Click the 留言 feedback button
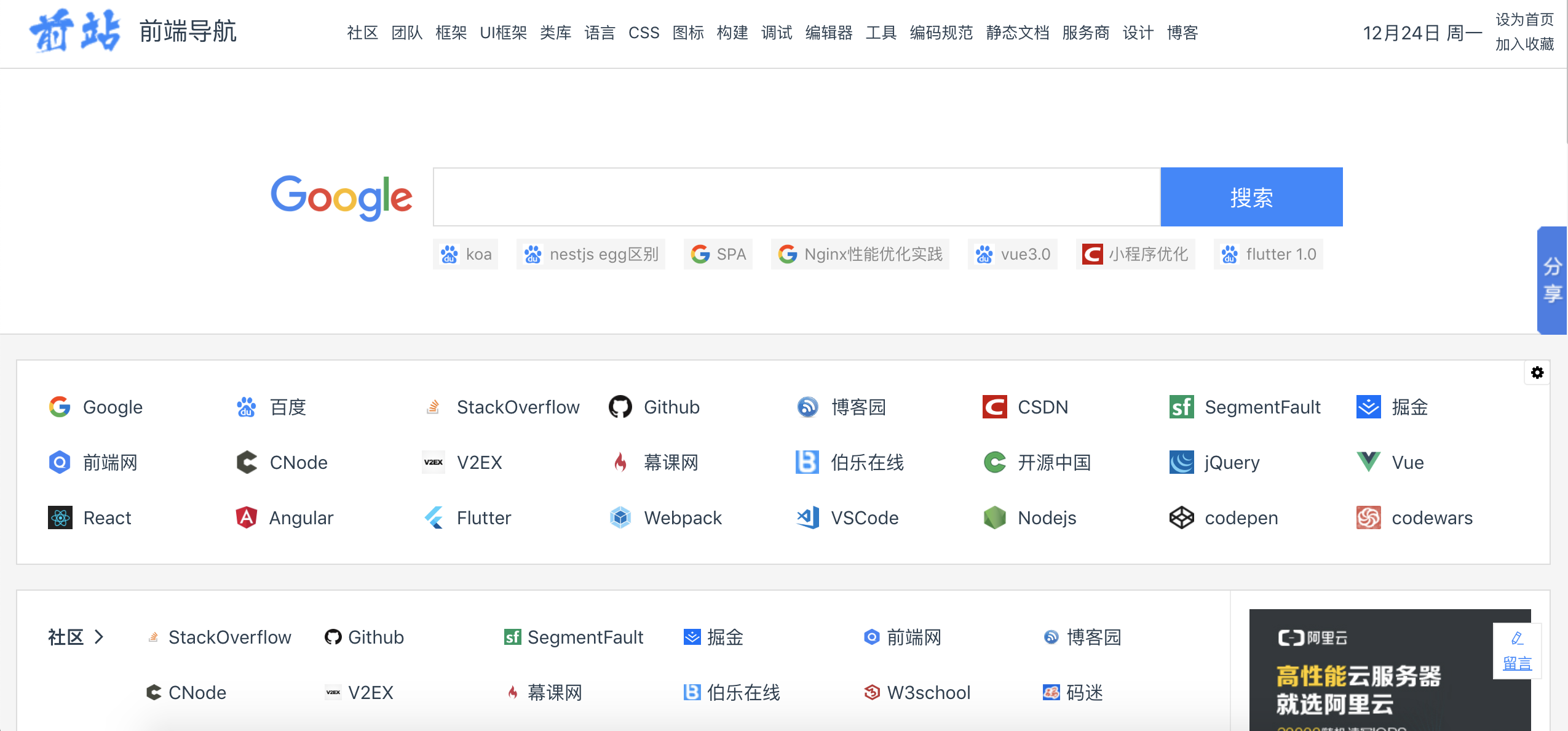This screenshot has width=1568, height=731. click(1517, 651)
